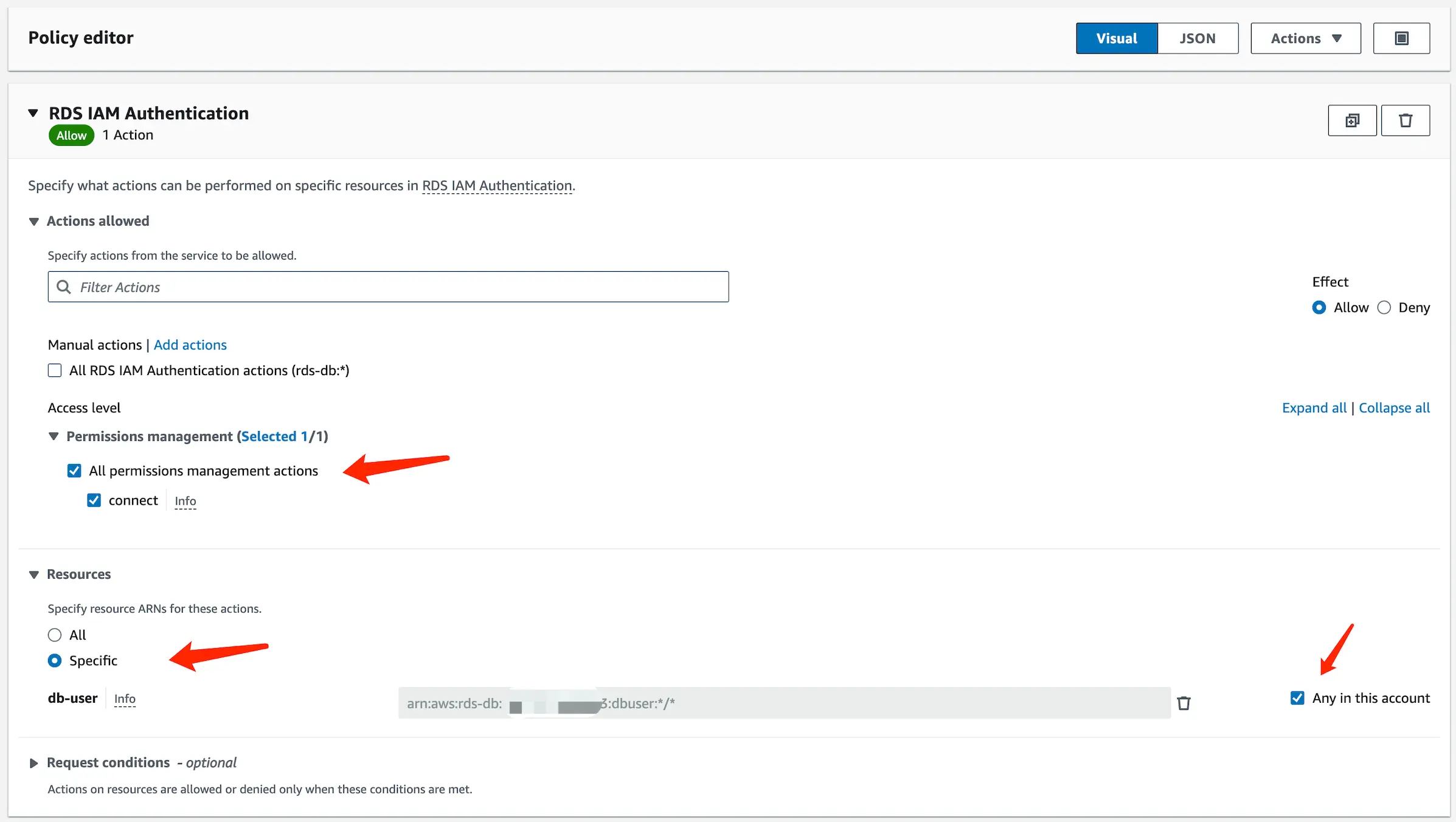This screenshot has height=822, width=1456.
Task: Select the Deny effect radio button
Action: [1384, 308]
